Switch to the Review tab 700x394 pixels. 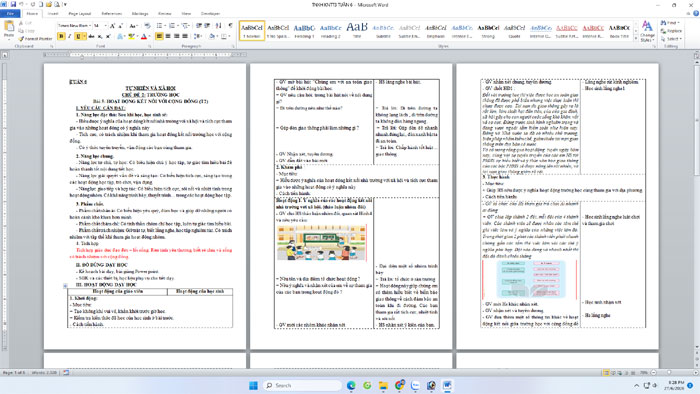click(x=165, y=14)
